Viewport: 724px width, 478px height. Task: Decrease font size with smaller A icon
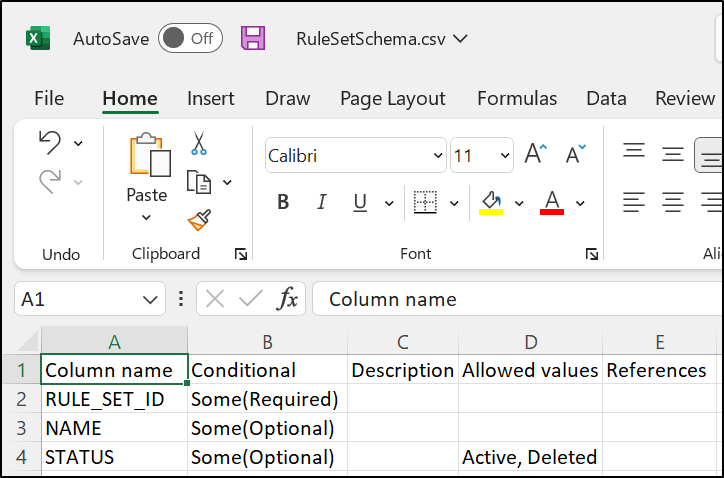pos(576,155)
